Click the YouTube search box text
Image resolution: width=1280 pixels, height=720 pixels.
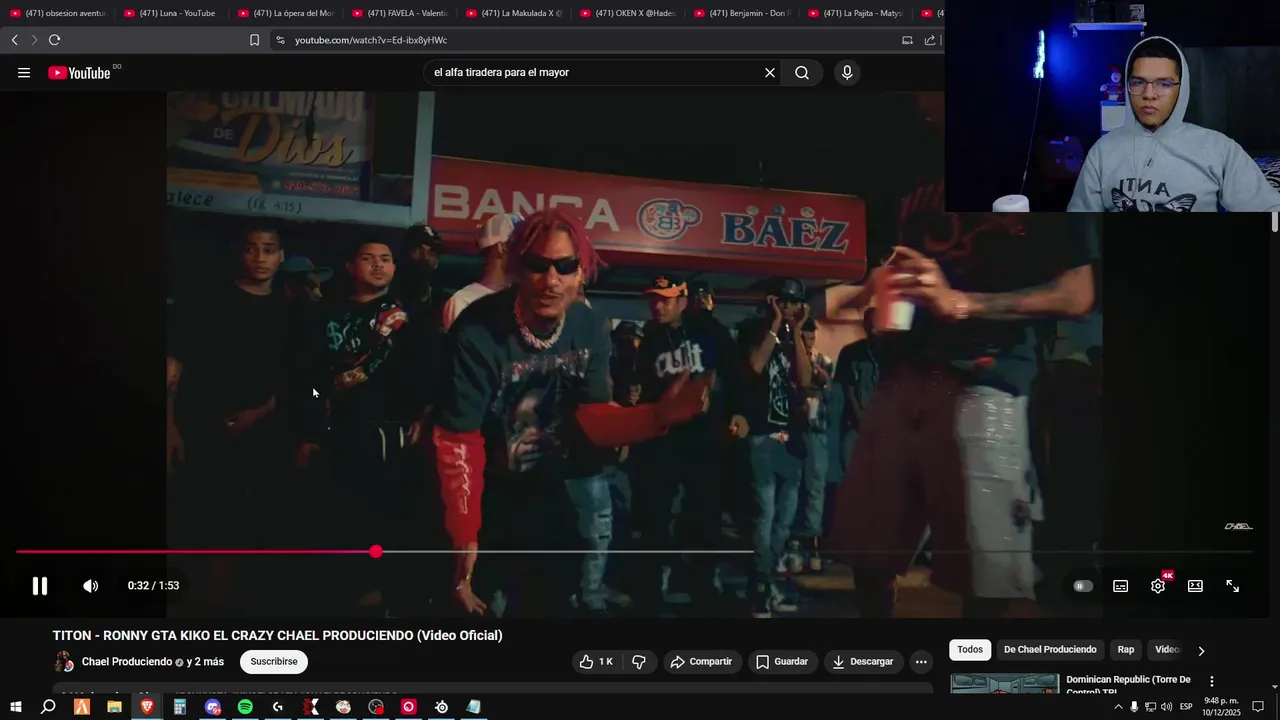pos(501,73)
